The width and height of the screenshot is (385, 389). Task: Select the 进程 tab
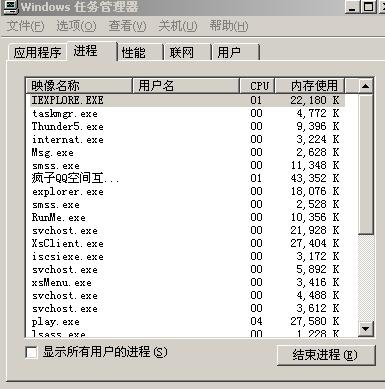pyautogui.click(x=92, y=51)
